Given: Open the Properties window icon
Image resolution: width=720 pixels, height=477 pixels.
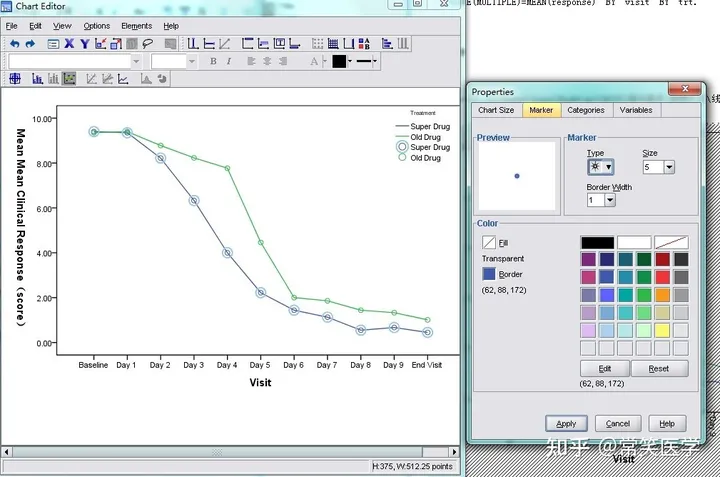Looking at the screenshot, I should [53, 44].
